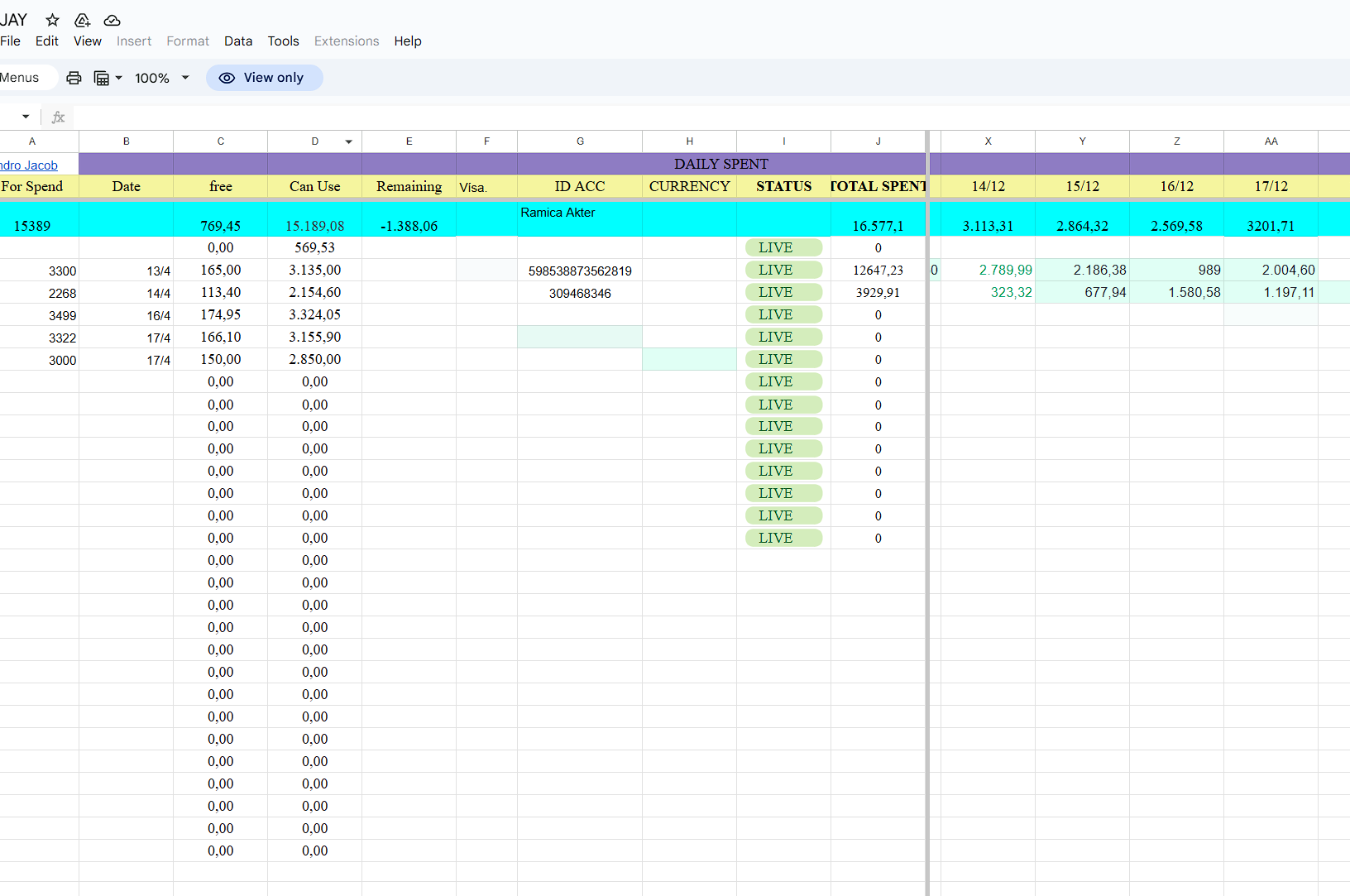Viewport: 1350px width, 896px height.
Task: Select column X header
Action: 988,141
